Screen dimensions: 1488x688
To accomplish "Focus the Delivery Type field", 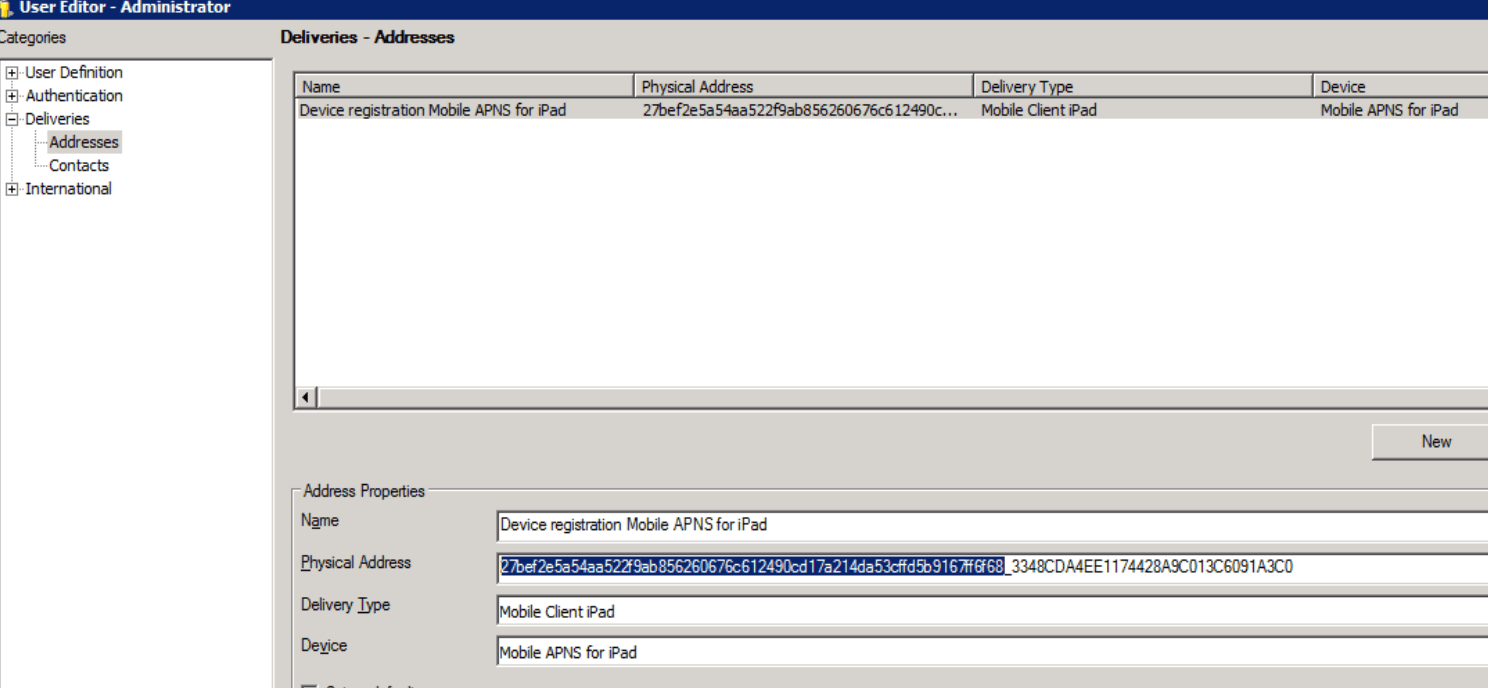I will (x=992, y=611).
